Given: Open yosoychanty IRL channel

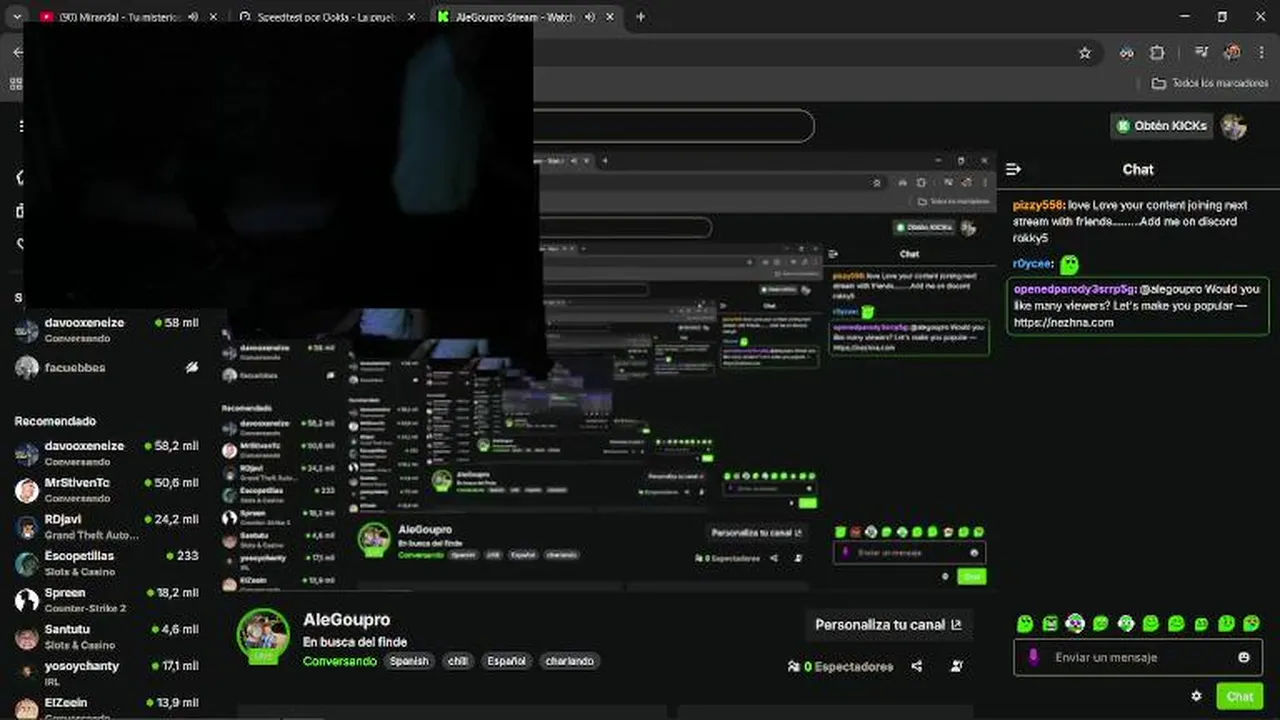Looking at the screenshot, I should click(108, 673).
